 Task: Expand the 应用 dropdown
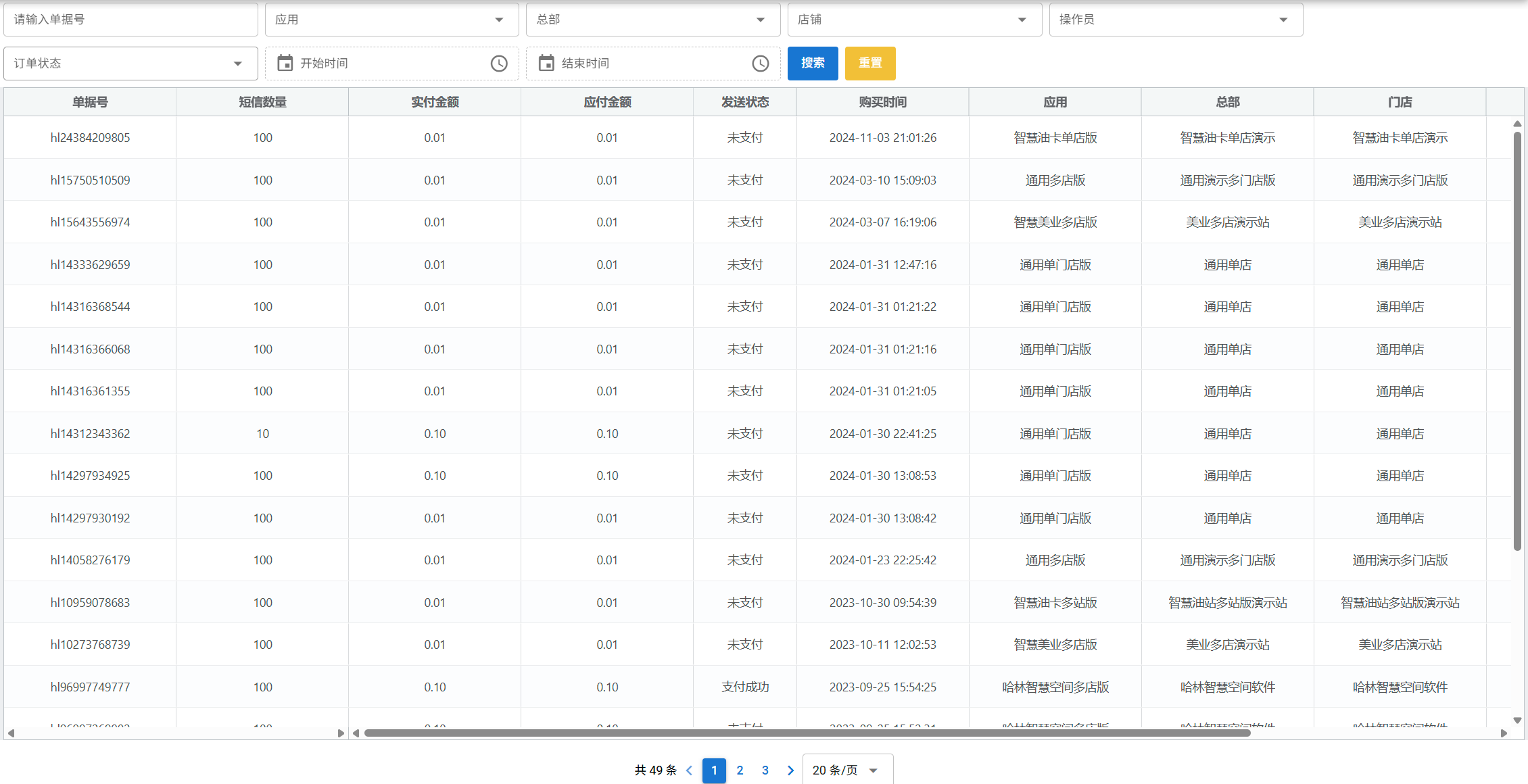click(x=391, y=20)
